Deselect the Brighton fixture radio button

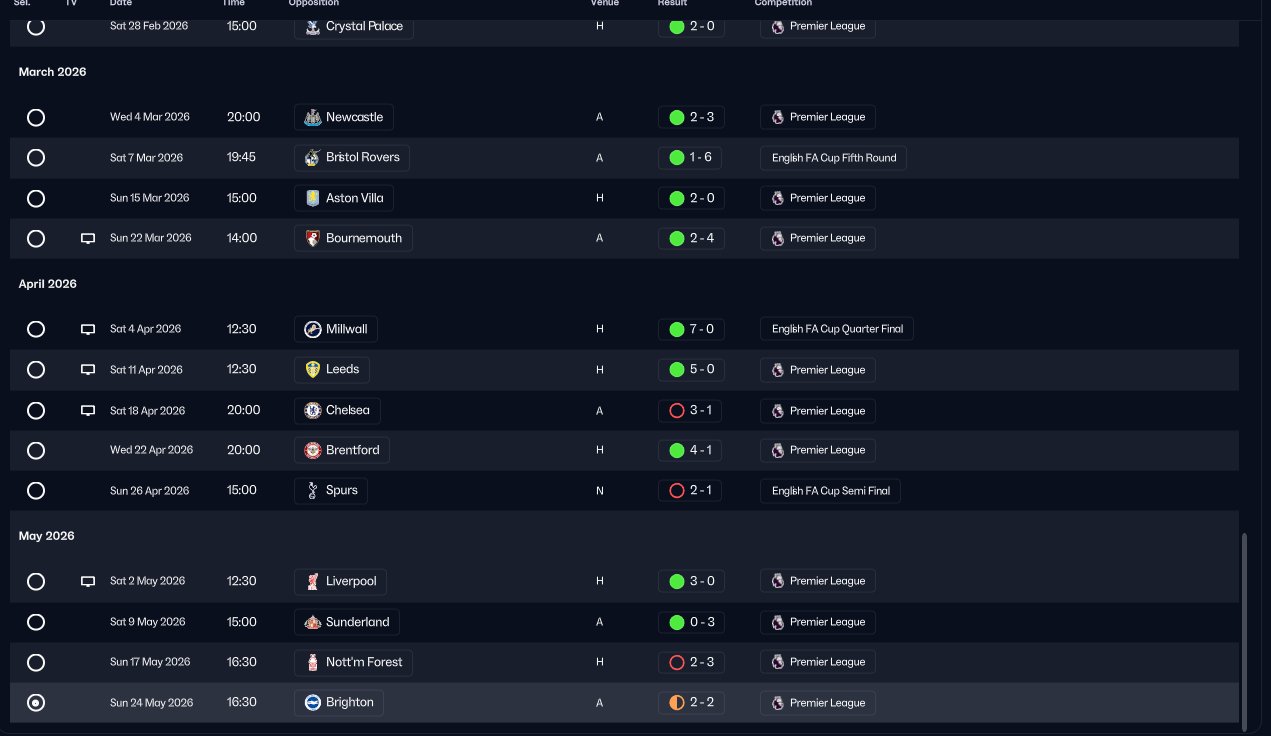(36, 703)
